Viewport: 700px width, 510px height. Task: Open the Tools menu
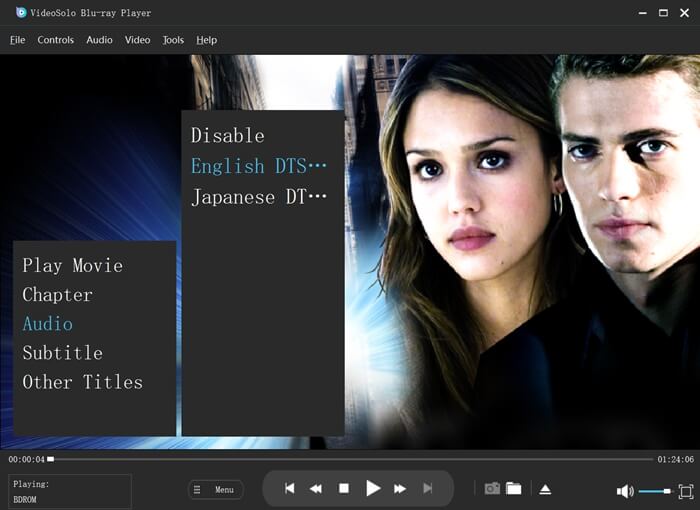173,40
